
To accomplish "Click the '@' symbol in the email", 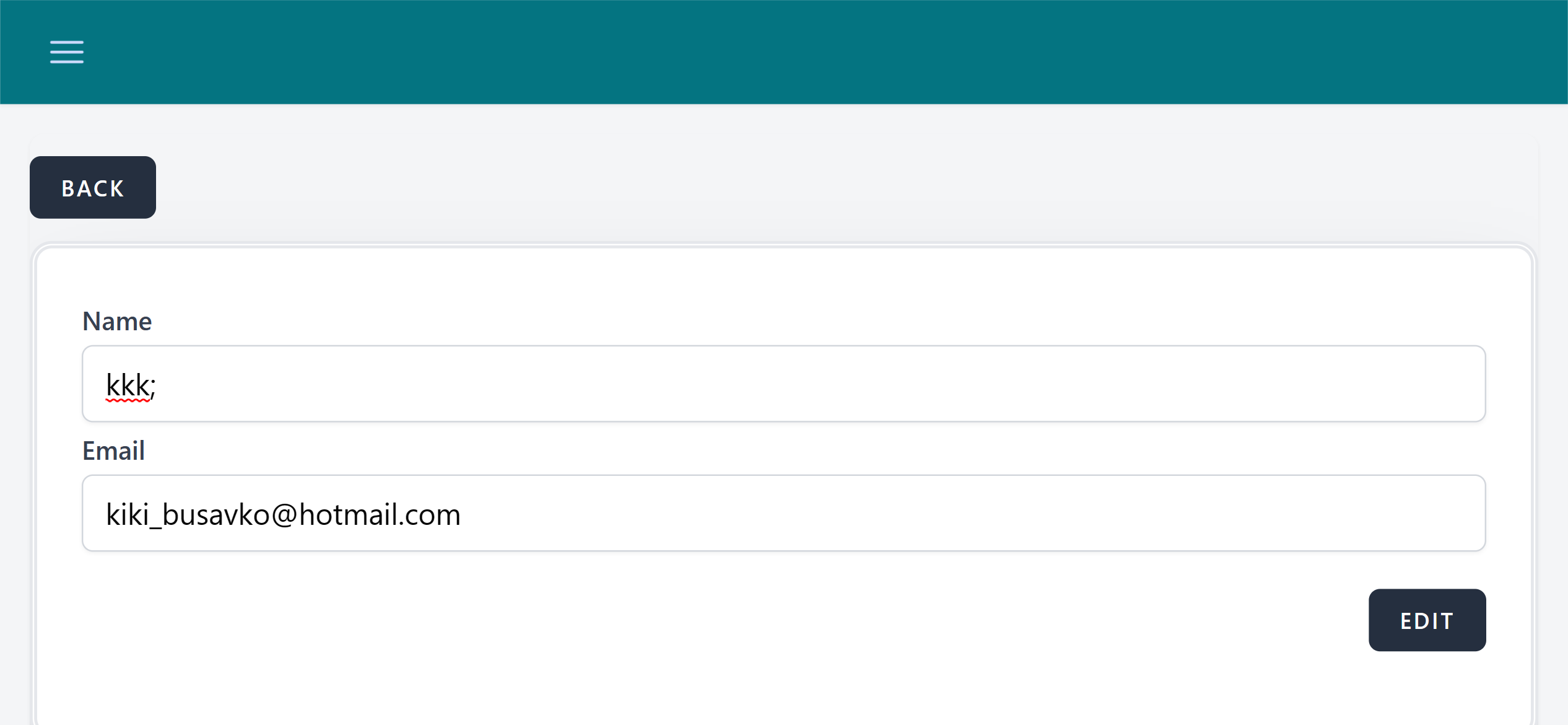I will (x=284, y=515).
